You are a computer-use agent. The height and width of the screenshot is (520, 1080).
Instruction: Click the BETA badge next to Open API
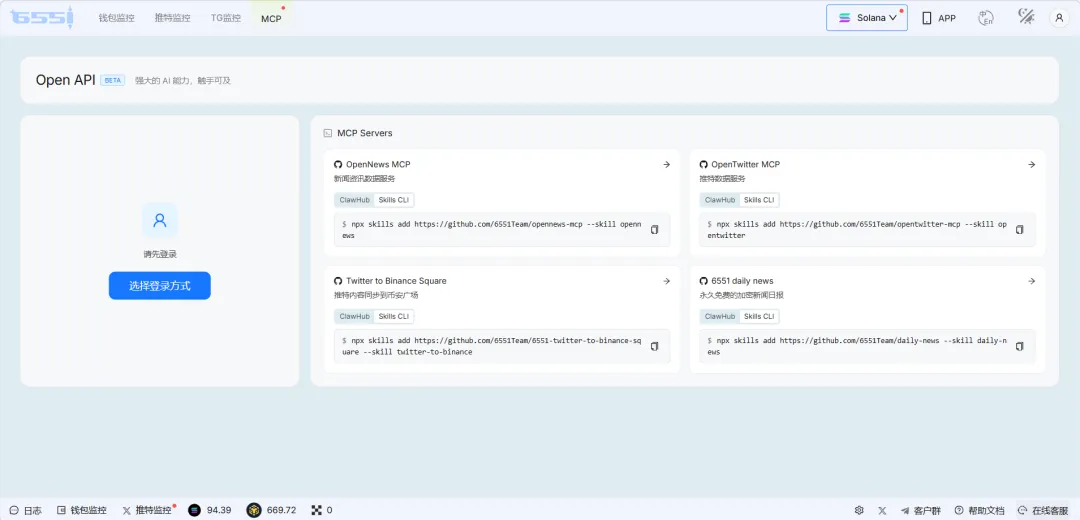tap(112, 81)
